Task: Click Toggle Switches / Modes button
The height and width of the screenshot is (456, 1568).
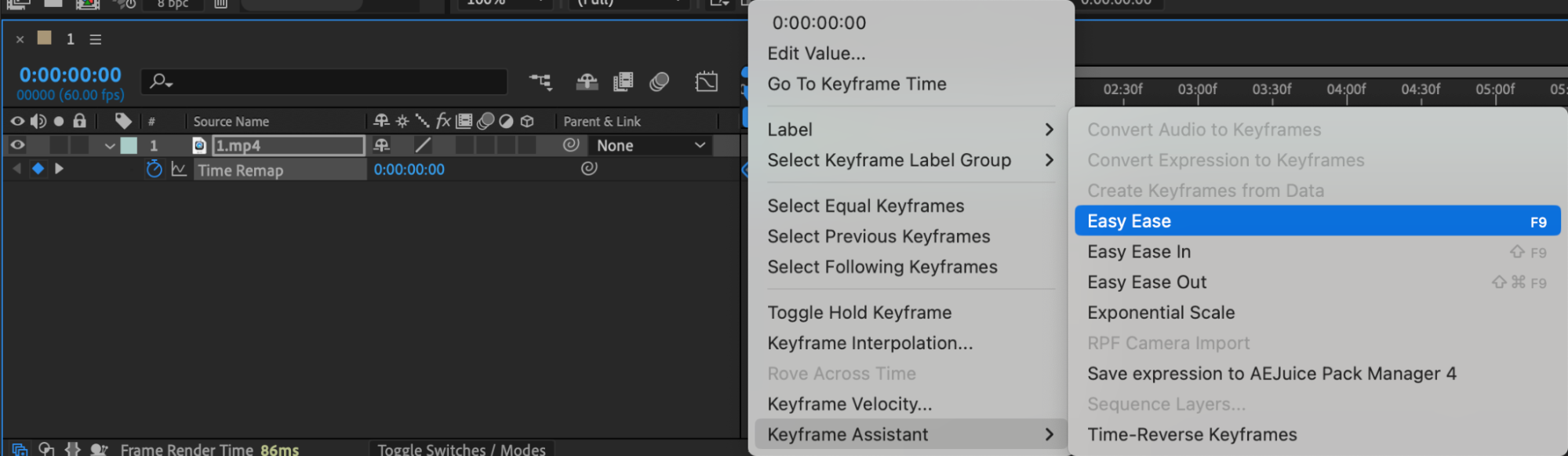Action: click(x=461, y=449)
